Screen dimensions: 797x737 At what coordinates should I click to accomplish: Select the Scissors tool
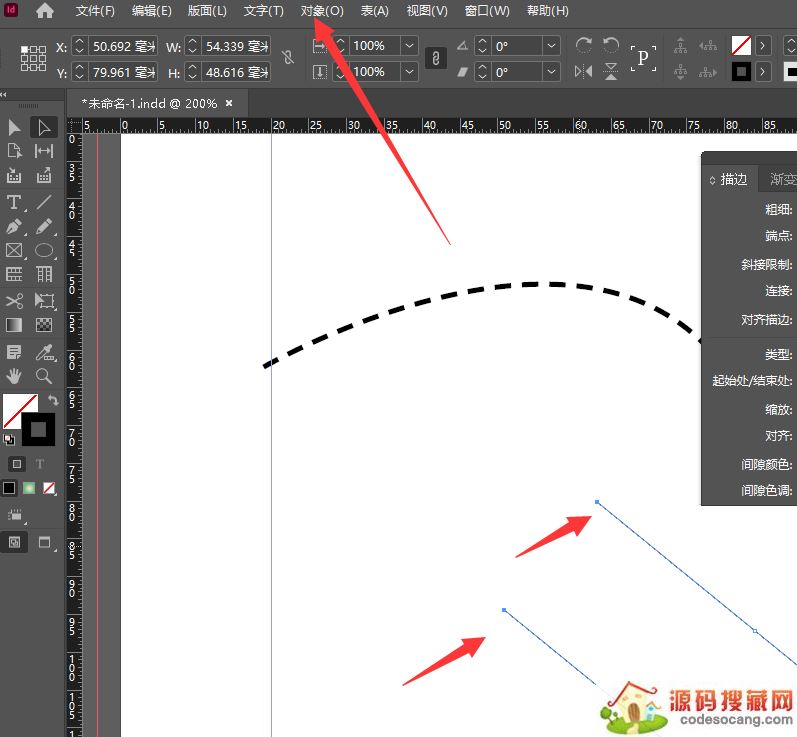tap(14, 300)
